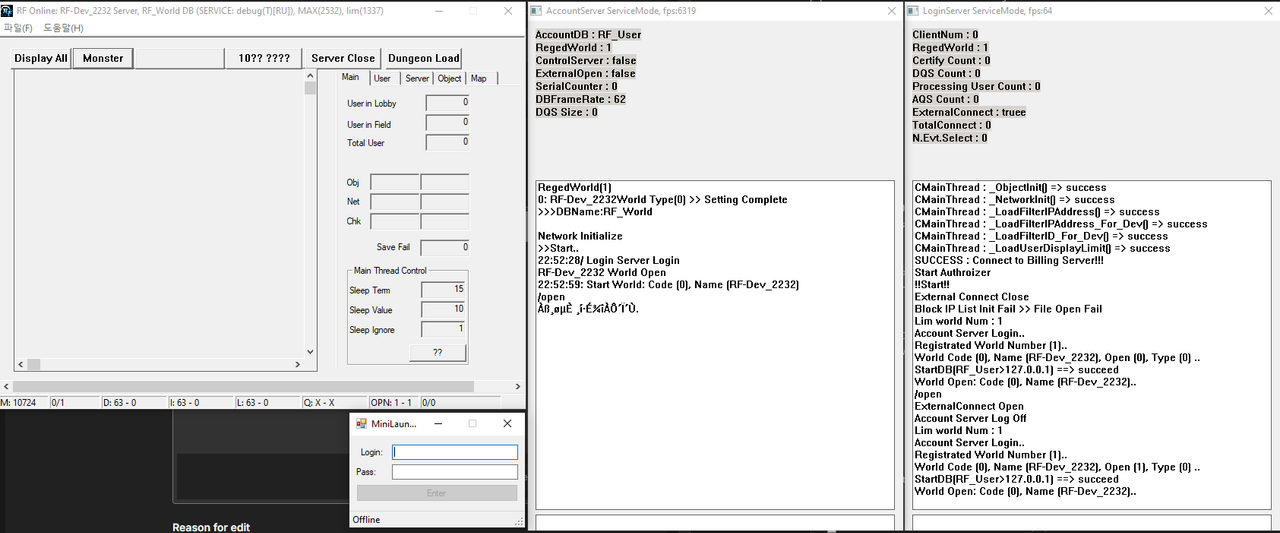The height and width of the screenshot is (533, 1280).
Task: Click the Server Close button
Action: pos(343,58)
